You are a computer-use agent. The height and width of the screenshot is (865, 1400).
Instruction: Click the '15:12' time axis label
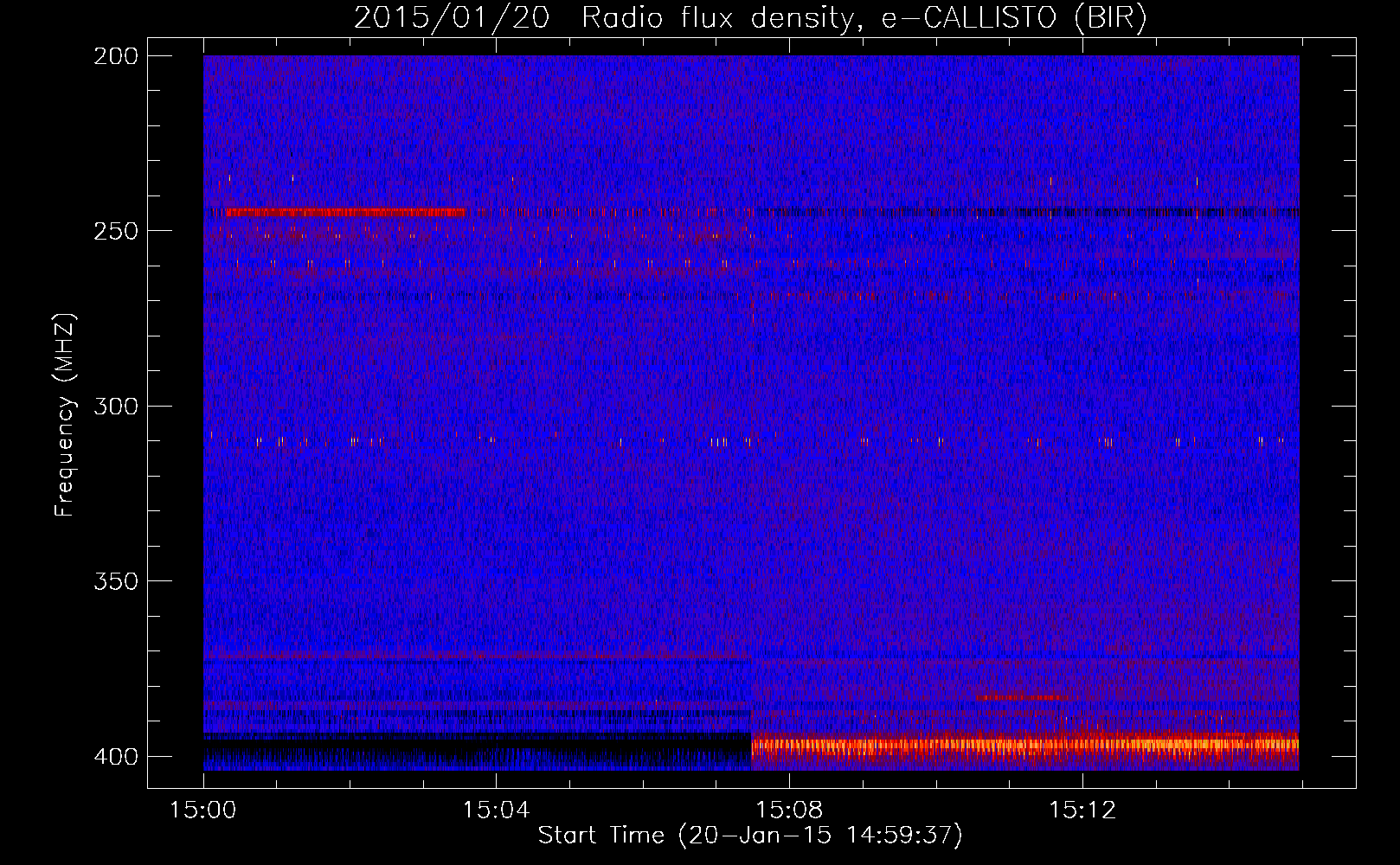pos(1082,811)
